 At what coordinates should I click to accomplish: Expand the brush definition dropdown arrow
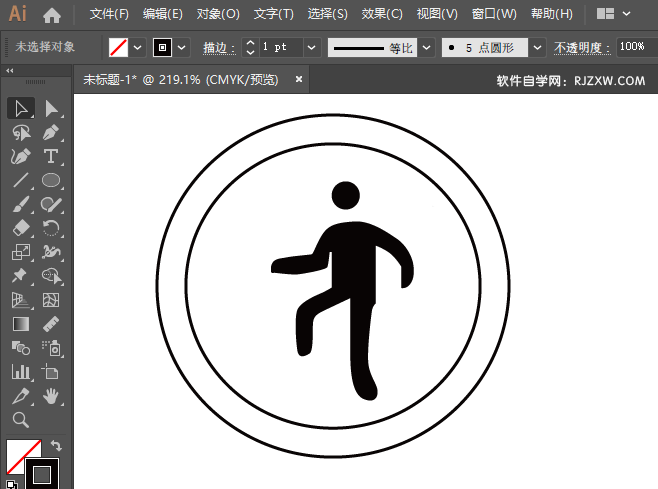point(538,48)
